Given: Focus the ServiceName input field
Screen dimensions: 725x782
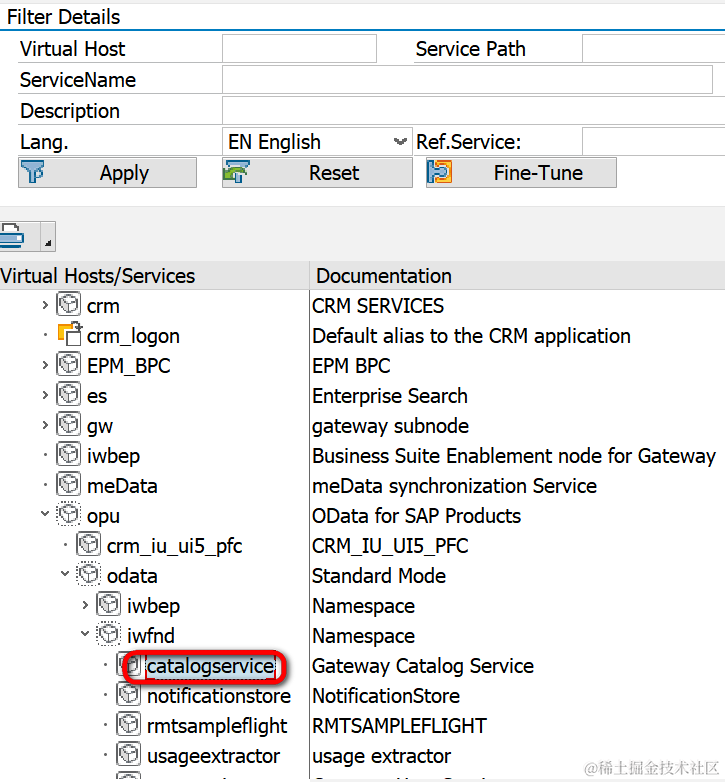Looking at the screenshot, I should [467, 79].
